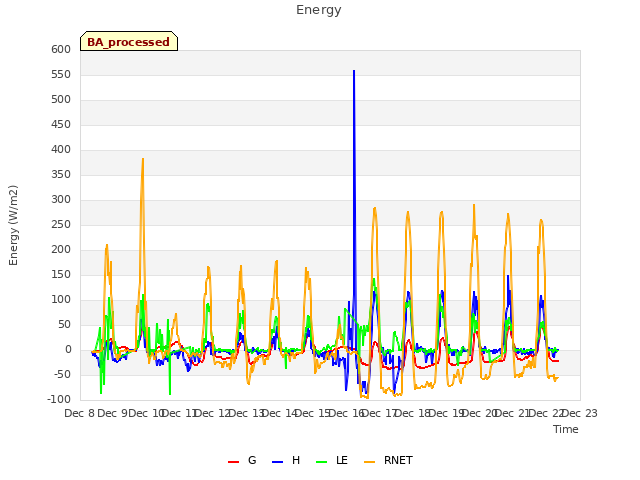This screenshot has width=640, height=480.
Task: Click the red G legend color marker
Action: [x=233, y=462]
